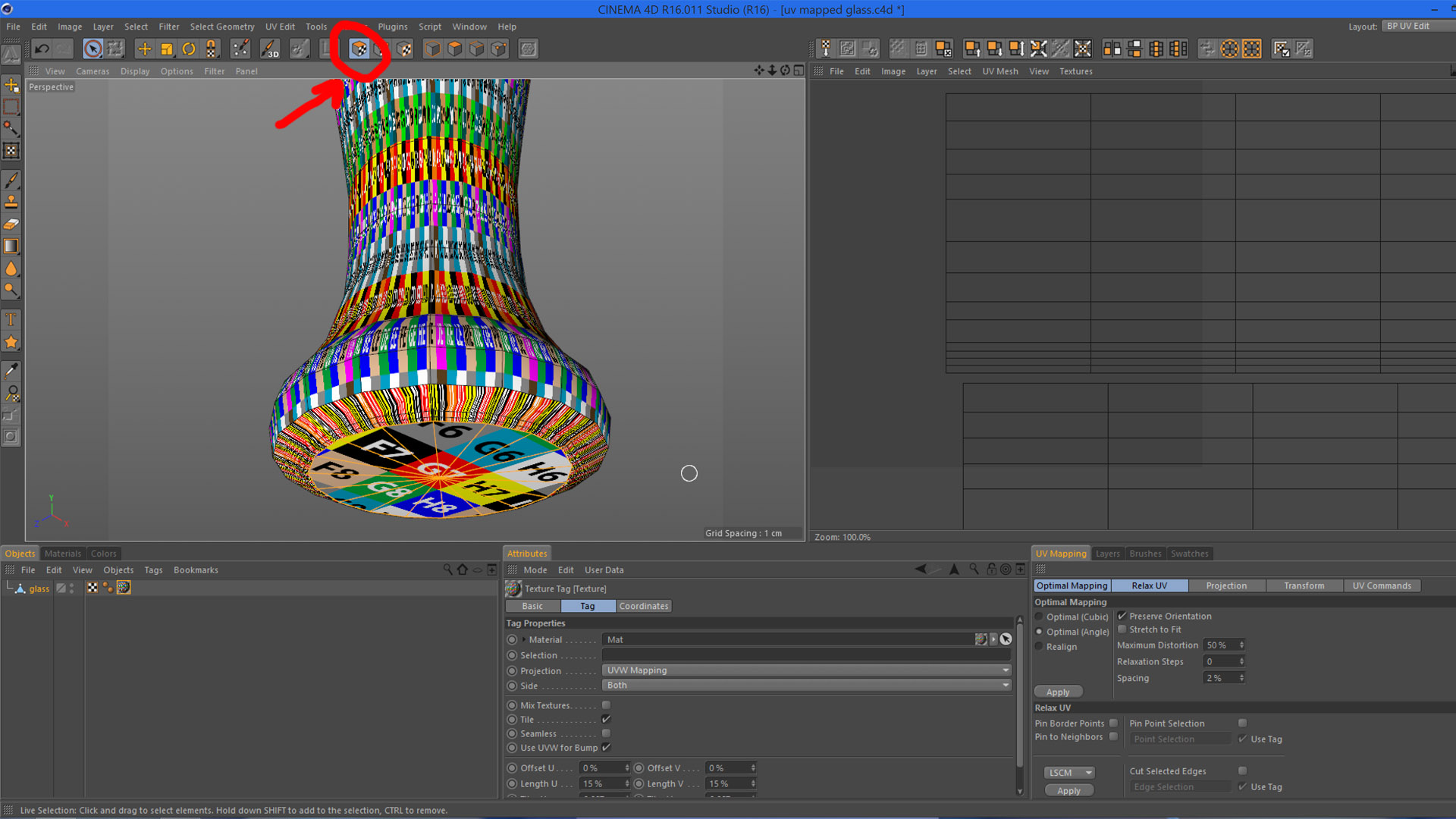1456x819 pixels.
Task: Open the Relax UV tab button
Action: click(x=1149, y=585)
